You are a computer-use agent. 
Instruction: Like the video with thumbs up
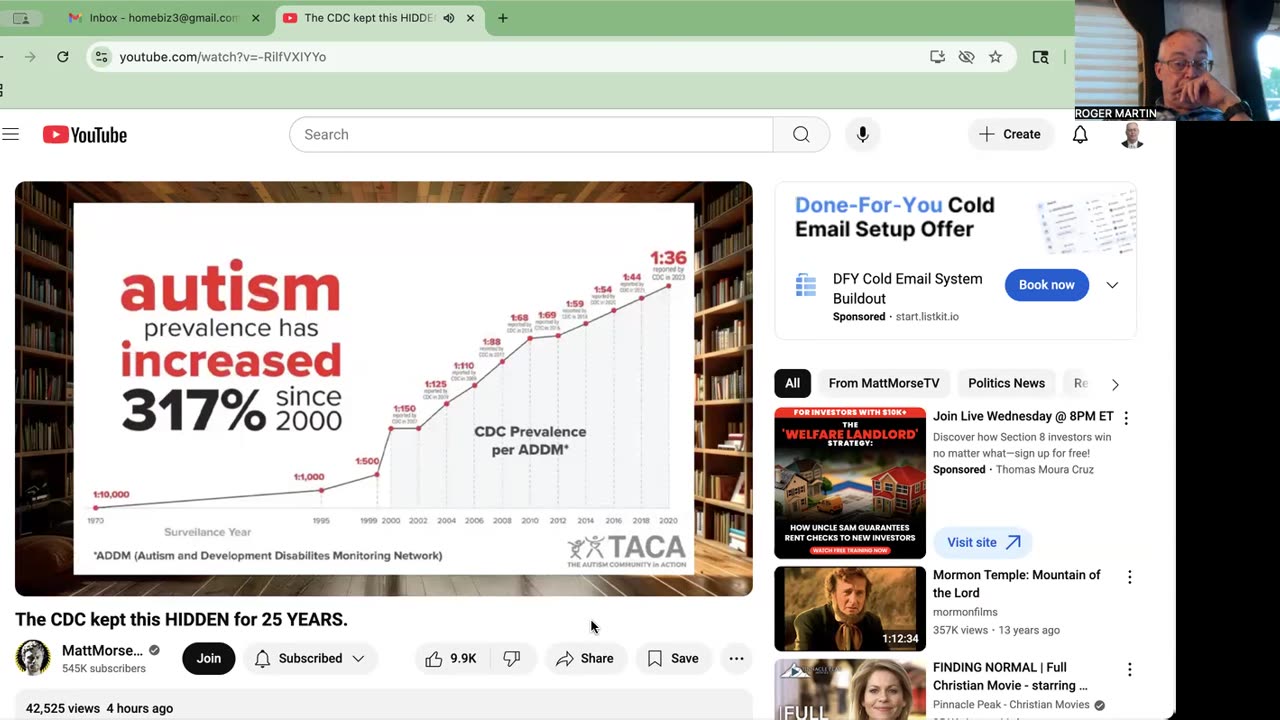pos(450,658)
